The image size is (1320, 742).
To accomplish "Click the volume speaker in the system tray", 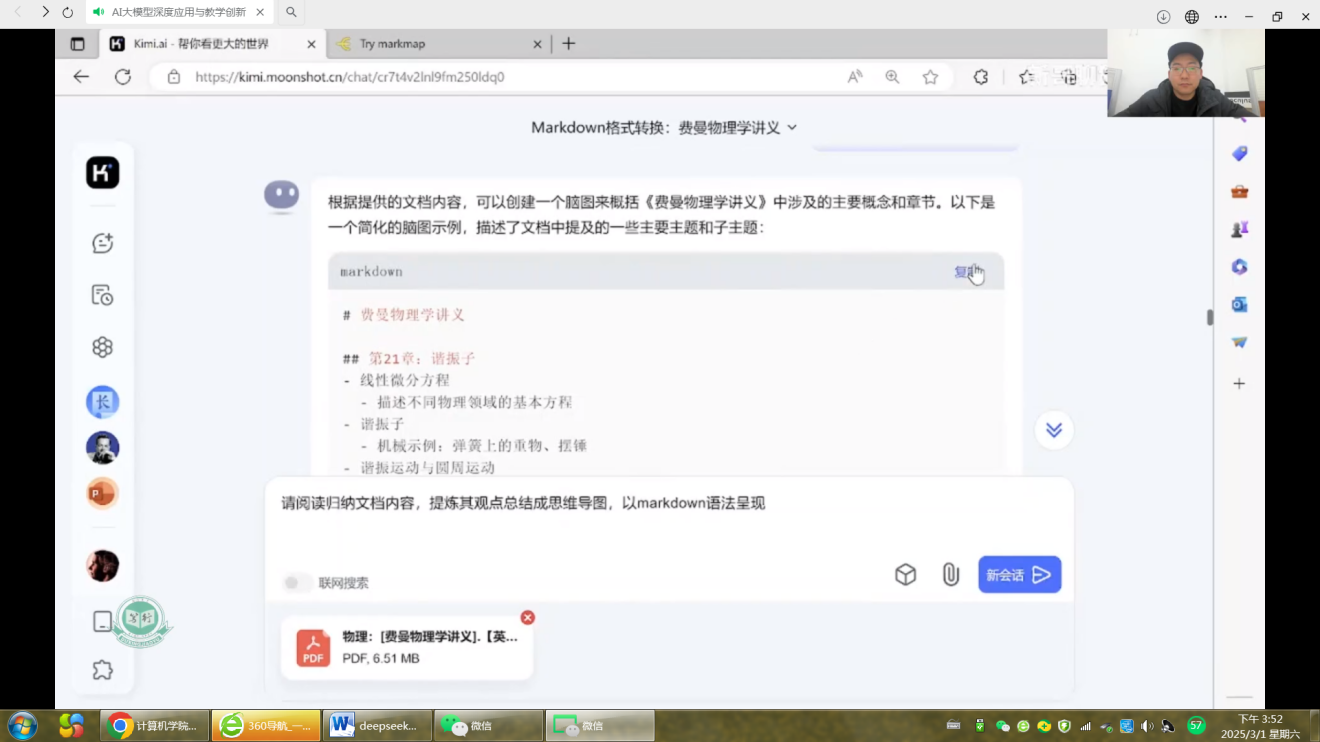I will click(x=1146, y=726).
